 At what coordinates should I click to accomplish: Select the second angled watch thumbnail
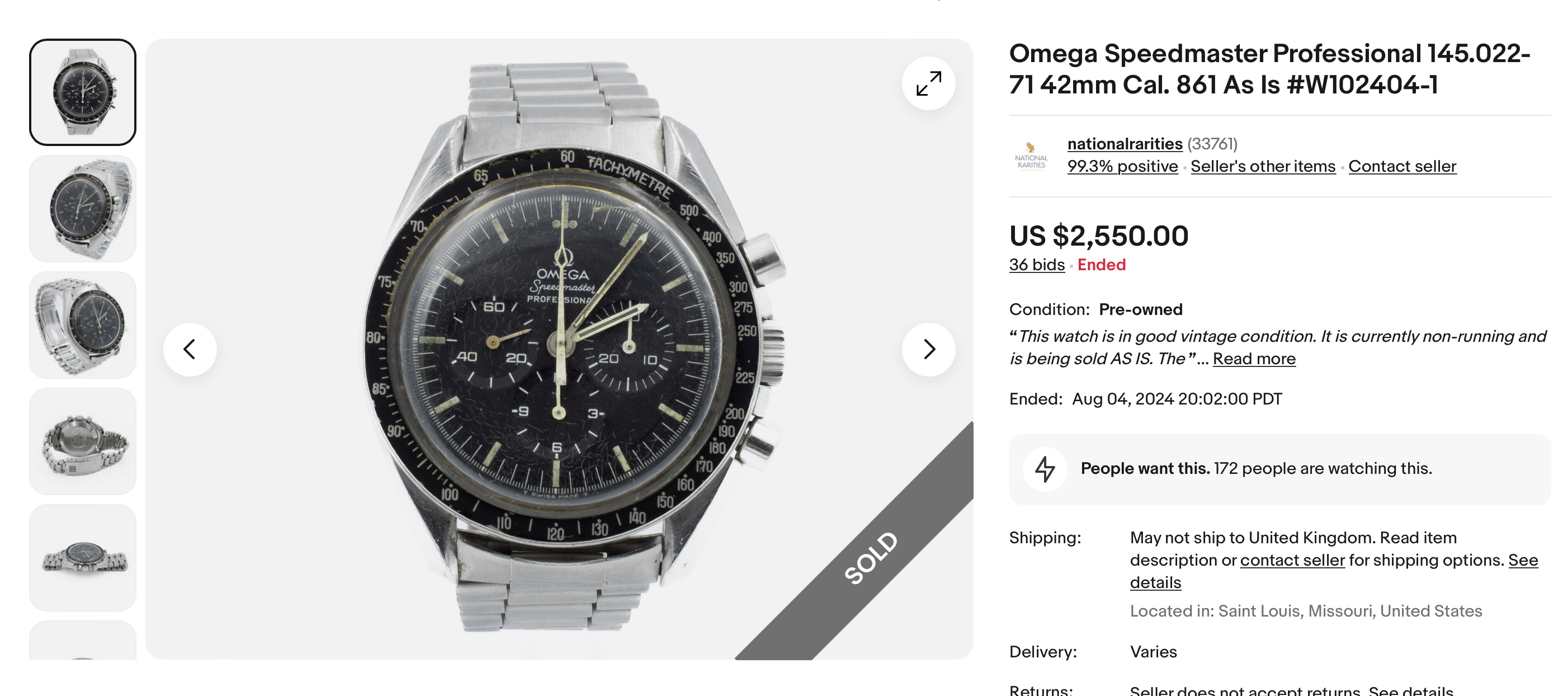tap(83, 209)
